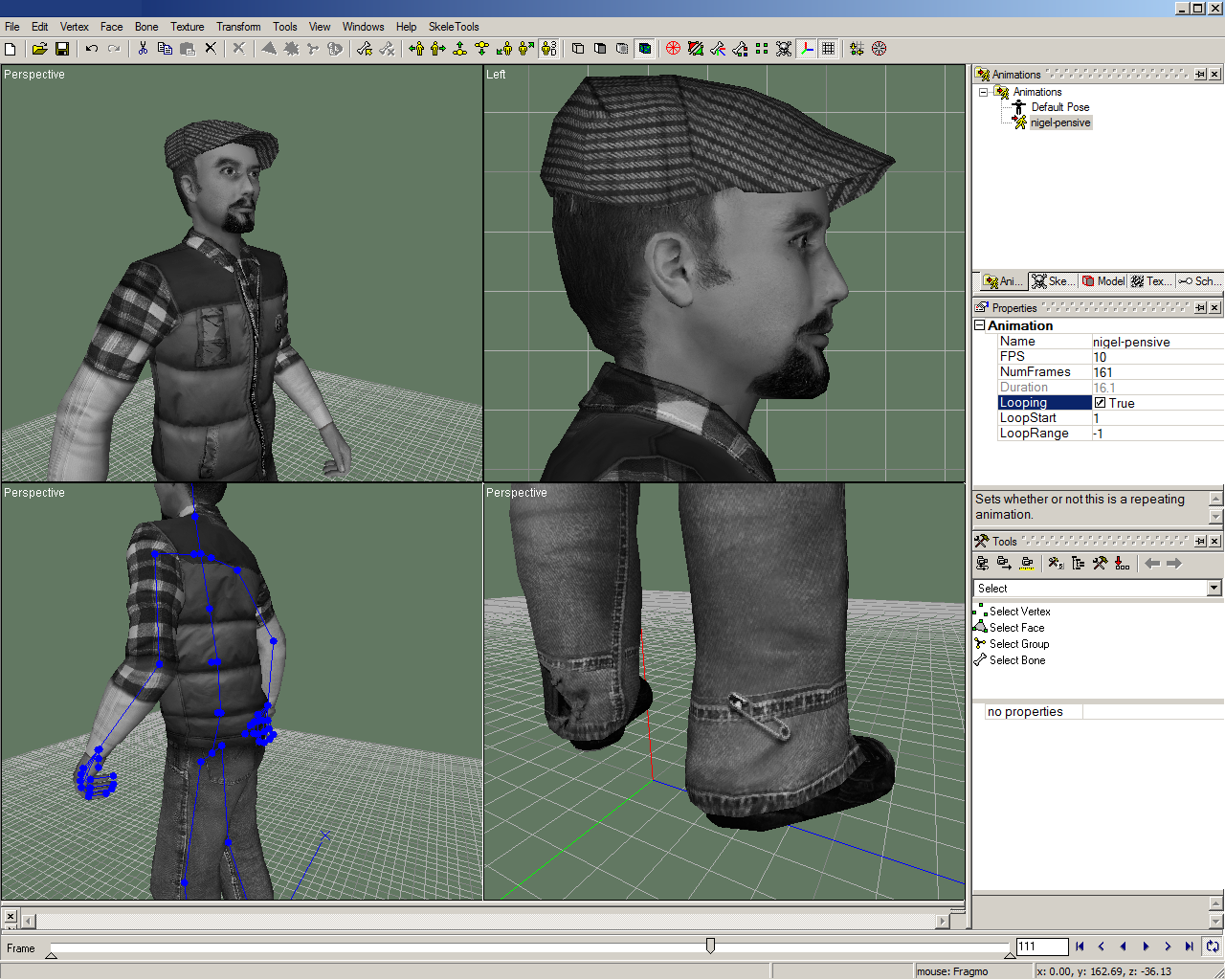
Task: Jump to first frame button
Action: [1080, 947]
